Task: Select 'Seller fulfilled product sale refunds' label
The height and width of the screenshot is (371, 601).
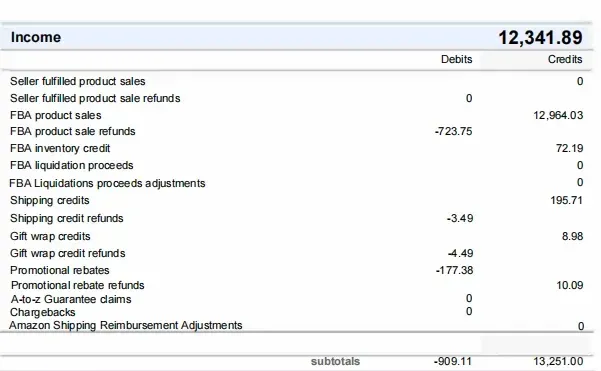Action: (x=95, y=98)
